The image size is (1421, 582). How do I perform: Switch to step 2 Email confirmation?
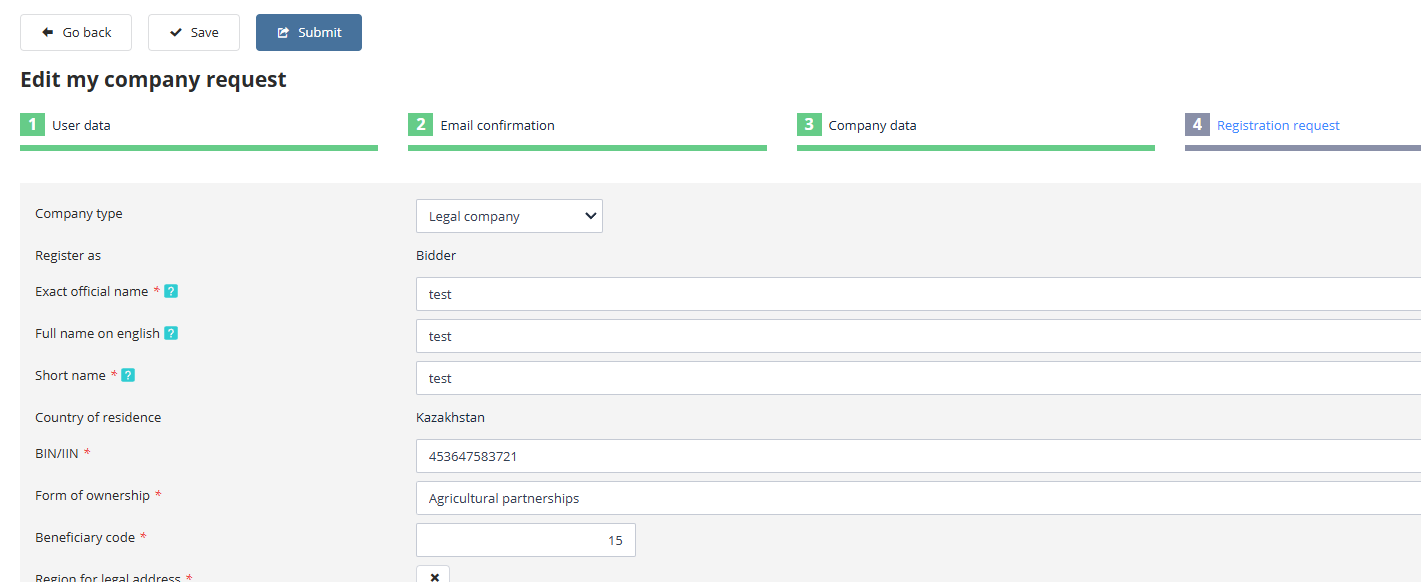click(497, 125)
